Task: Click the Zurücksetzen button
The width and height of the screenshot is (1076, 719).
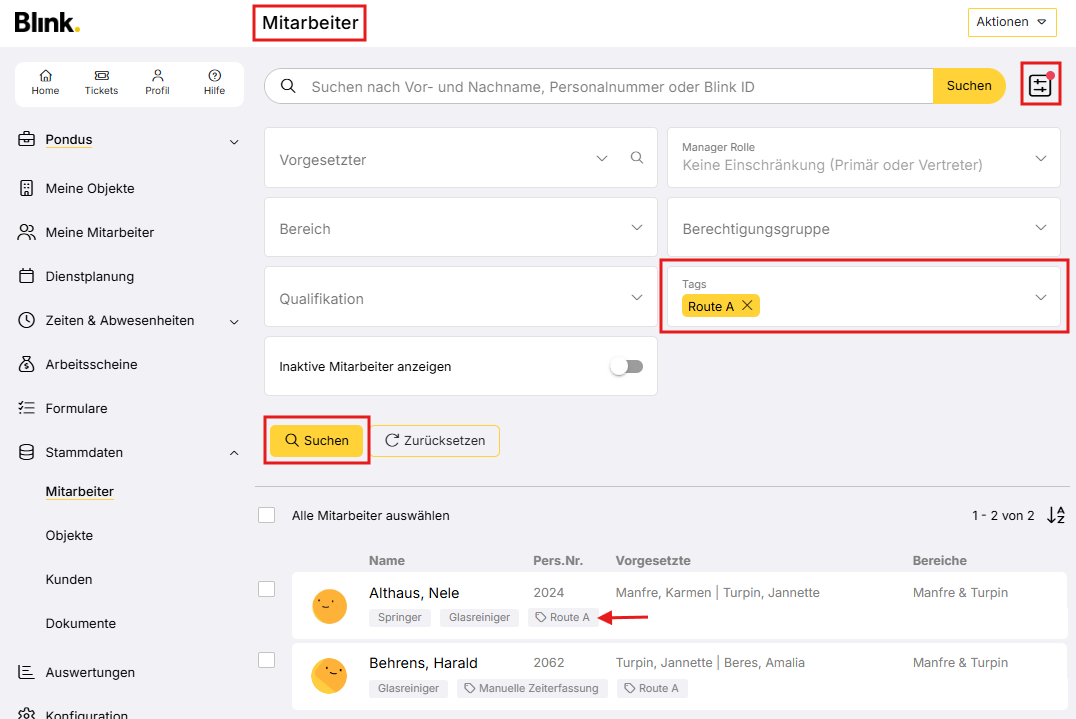Action: point(435,441)
